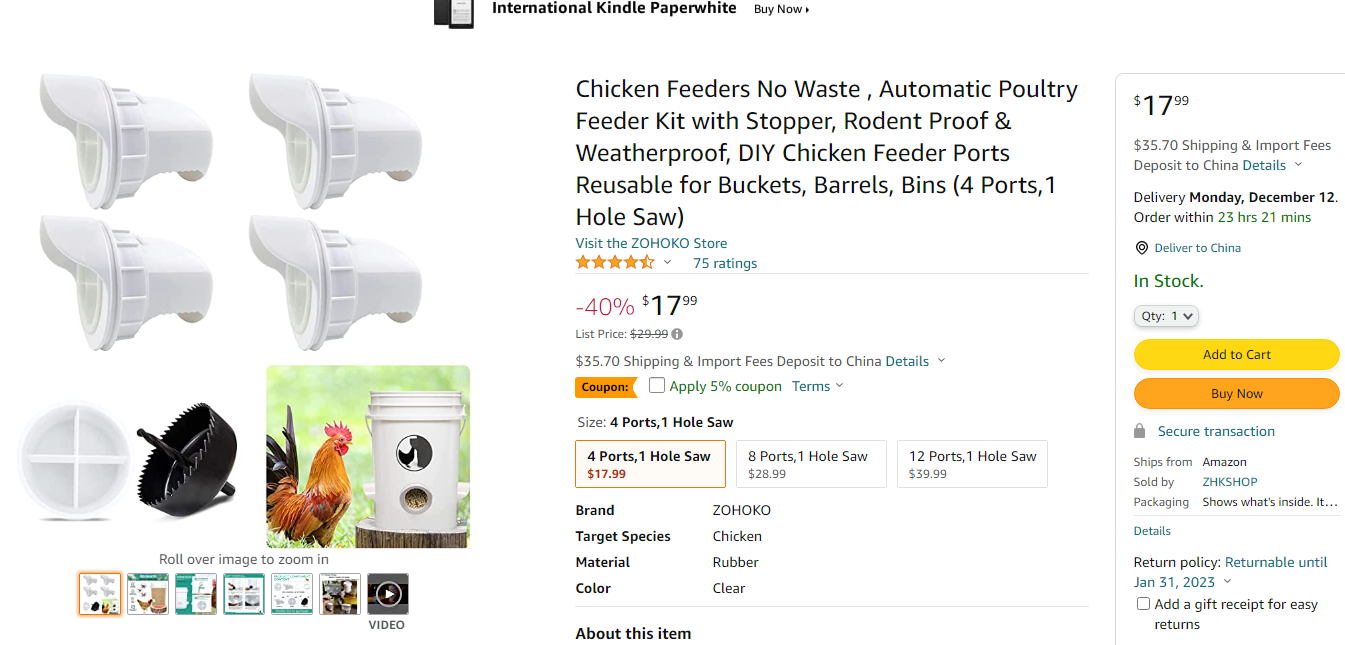Viewport: 1345px width, 645px height.
Task: Select the 8 Ports, 1 Hole Saw size
Action: (x=811, y=464)
